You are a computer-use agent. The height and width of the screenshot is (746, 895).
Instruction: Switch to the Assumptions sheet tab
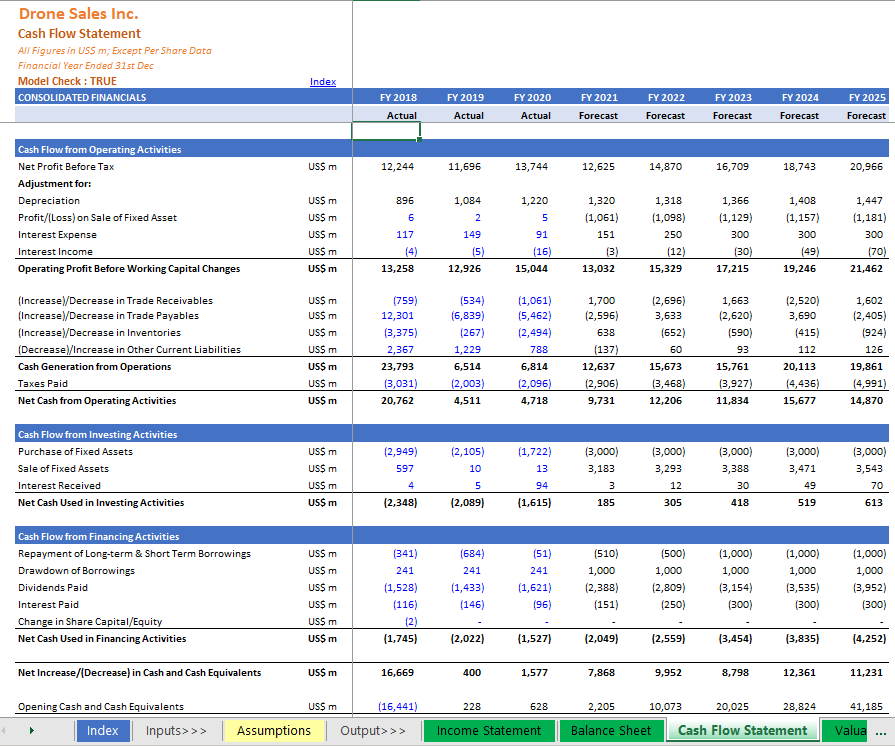tap(274, 731)
